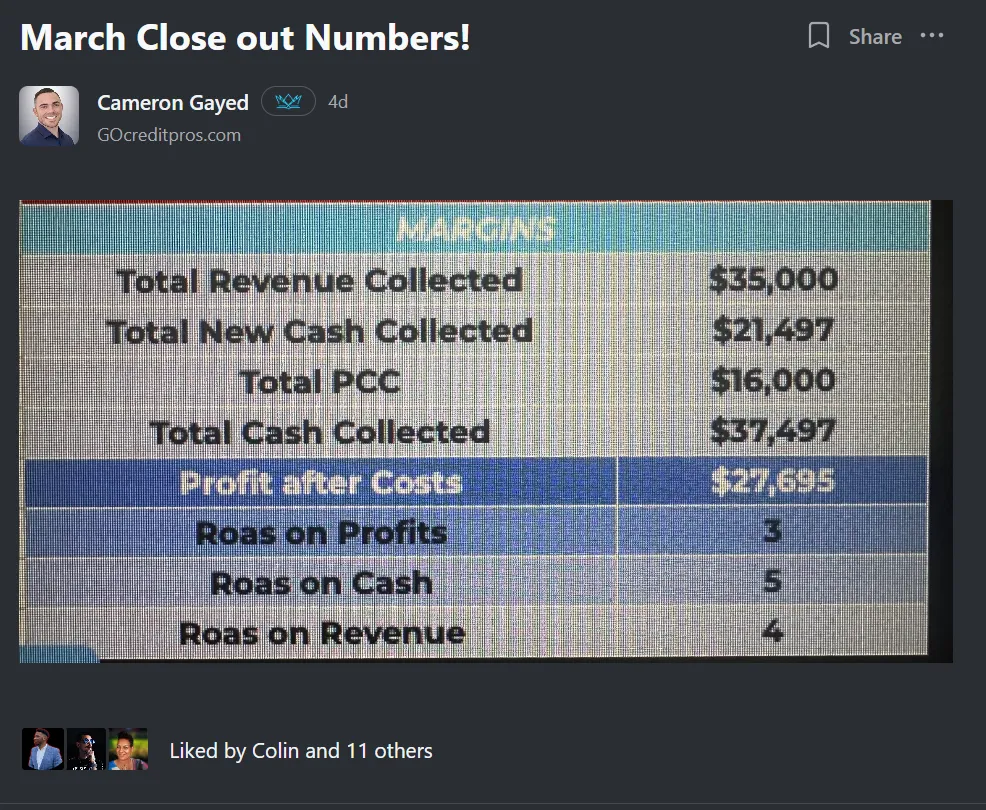
Task: Click the Profit after Costs row in image
Action: click(475, 482)
